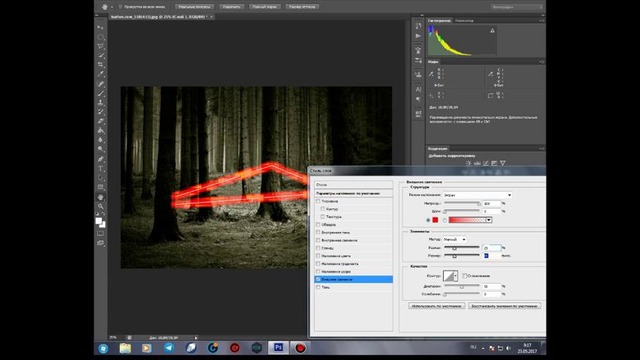Enable the Текстура sub-option checkbox
Image resolution: width=640 pixels, height=360 pixels.
[x=322, y=217]
